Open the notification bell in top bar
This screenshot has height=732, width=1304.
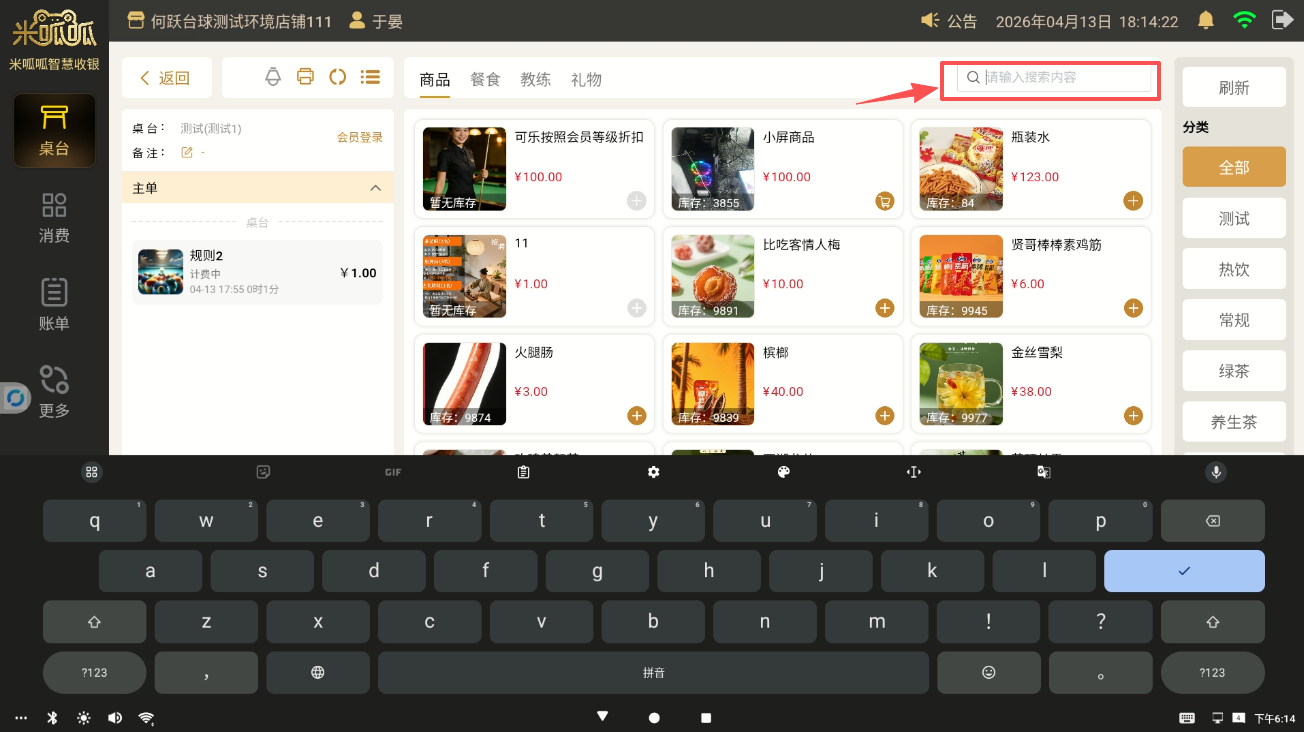coord(1206,20)
